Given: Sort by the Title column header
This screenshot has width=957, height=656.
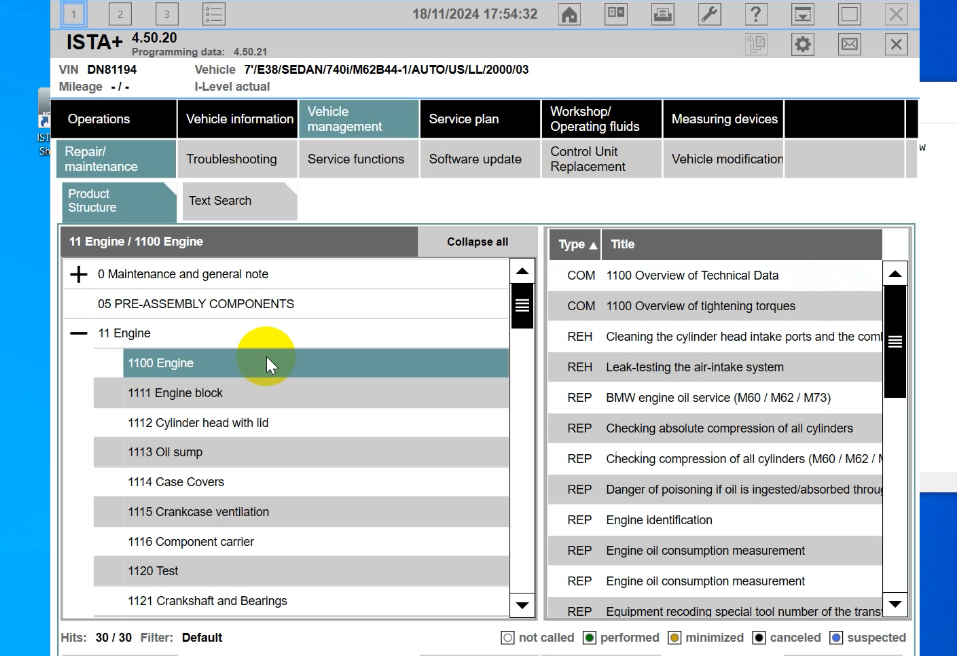Looking at the screenshot, I should (x=742, y=244).
